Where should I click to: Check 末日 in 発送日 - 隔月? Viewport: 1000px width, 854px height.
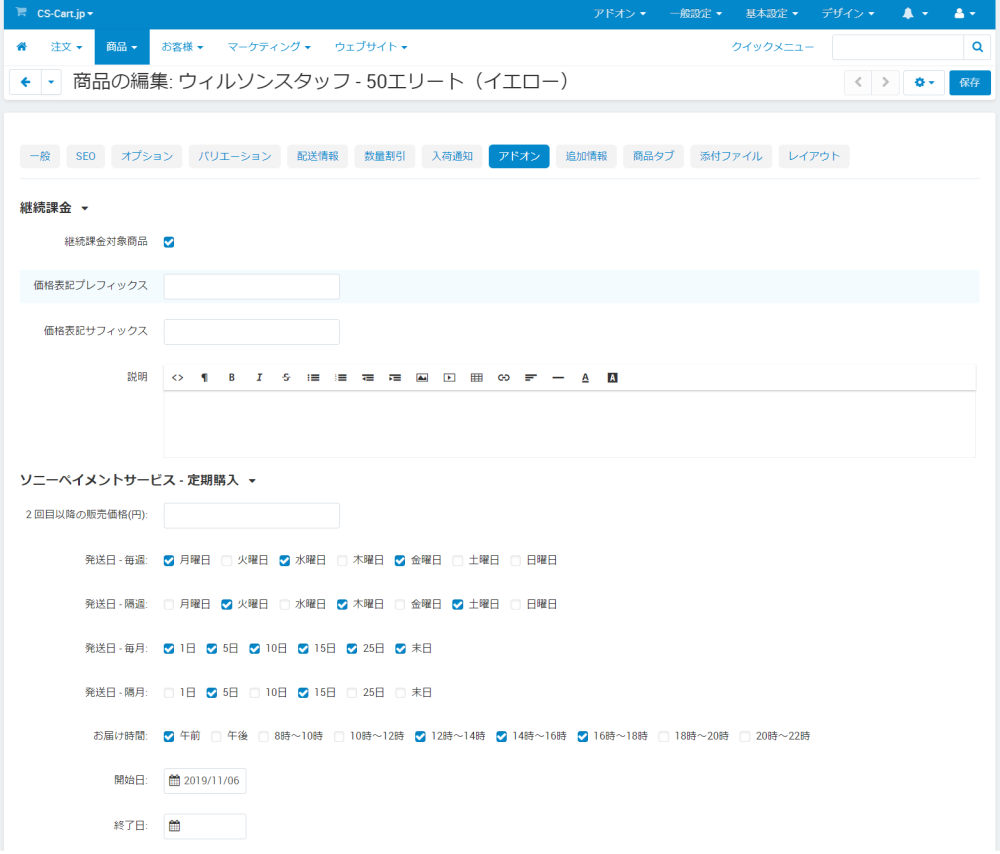tap(401, 693)
